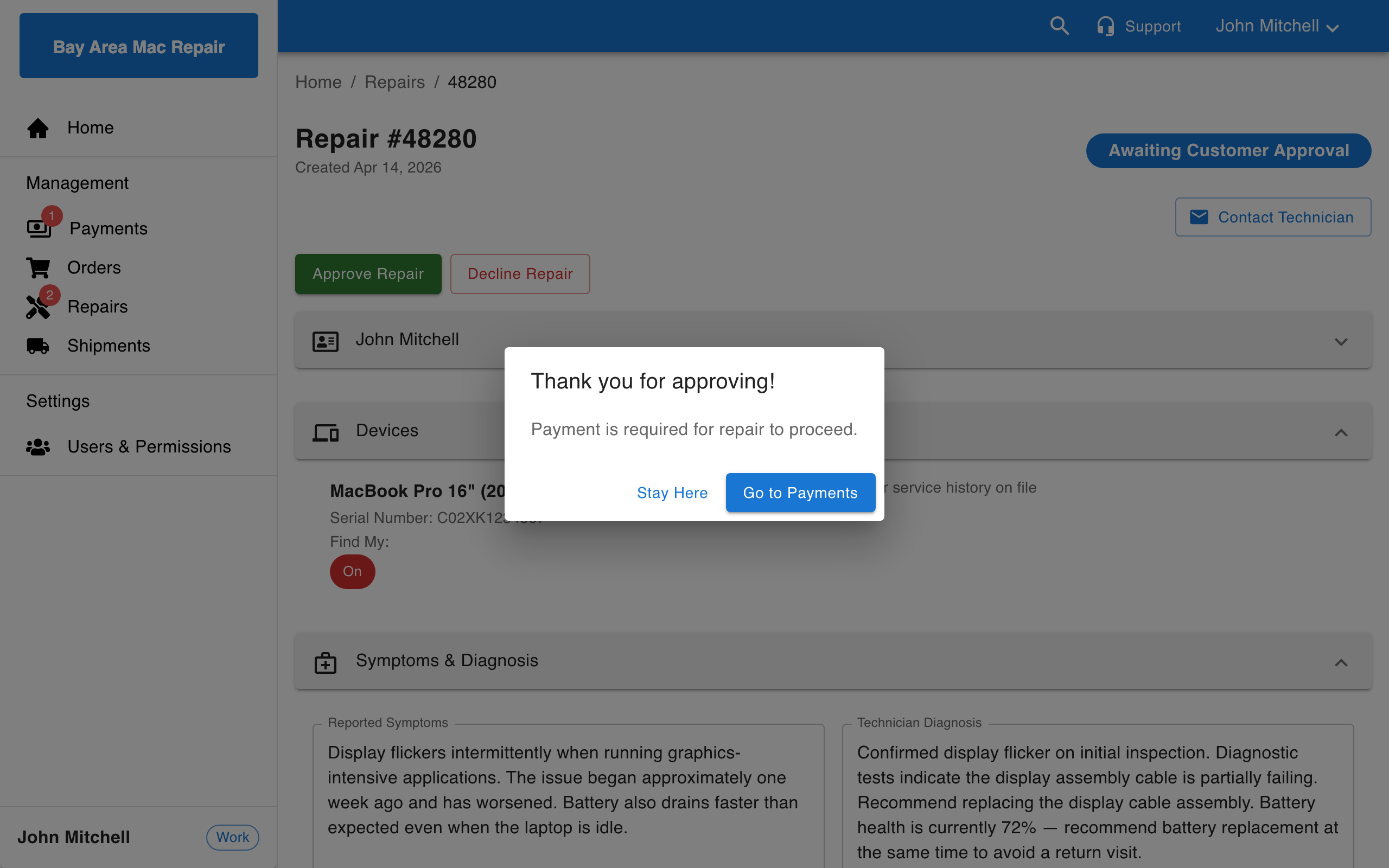This screenshot has width=1389, height=868.
Task: Click the Repairs breadcrumb link
Action: [x=395, y=82]
